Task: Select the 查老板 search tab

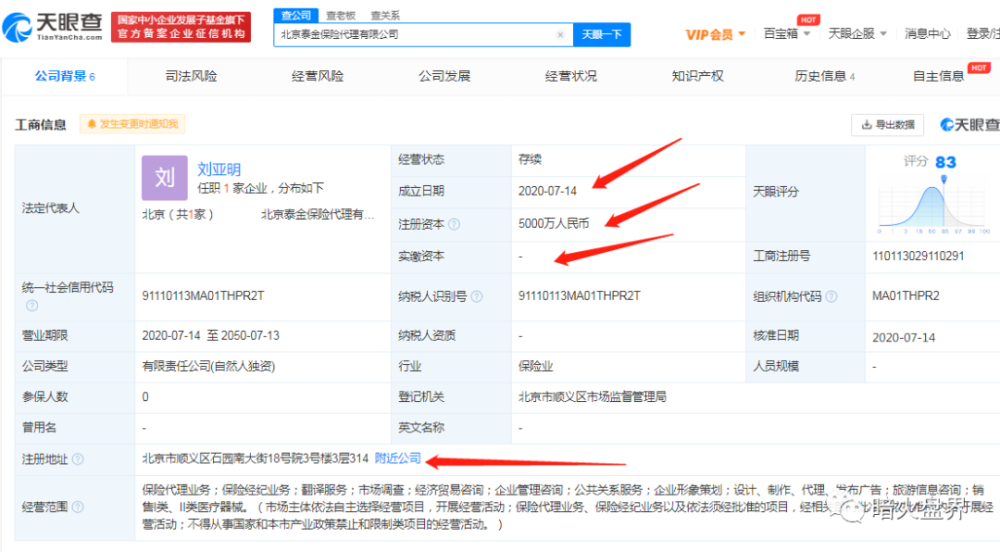Action: (341, 15)
